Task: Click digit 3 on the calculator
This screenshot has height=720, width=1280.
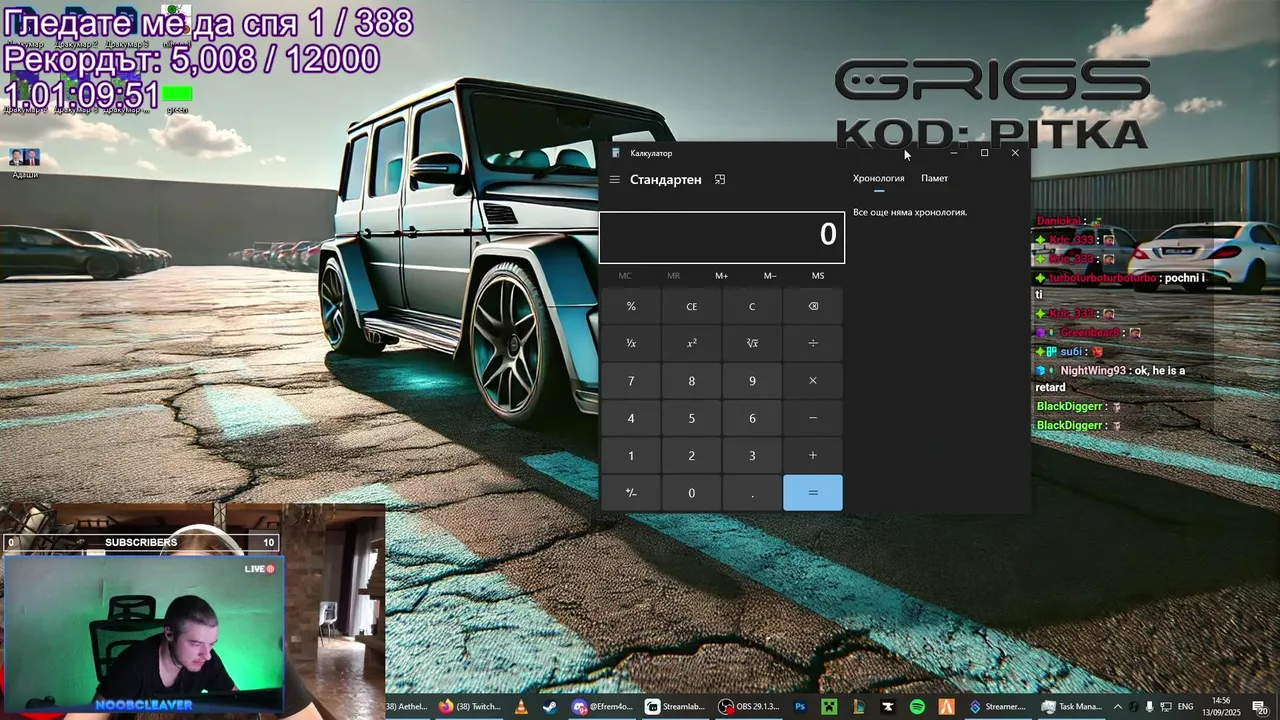Action: pos(752,456)
